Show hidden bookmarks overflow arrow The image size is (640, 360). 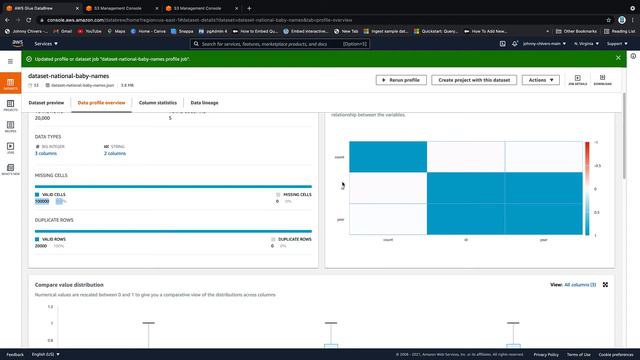pyautogui.click(x=547, y=31)
